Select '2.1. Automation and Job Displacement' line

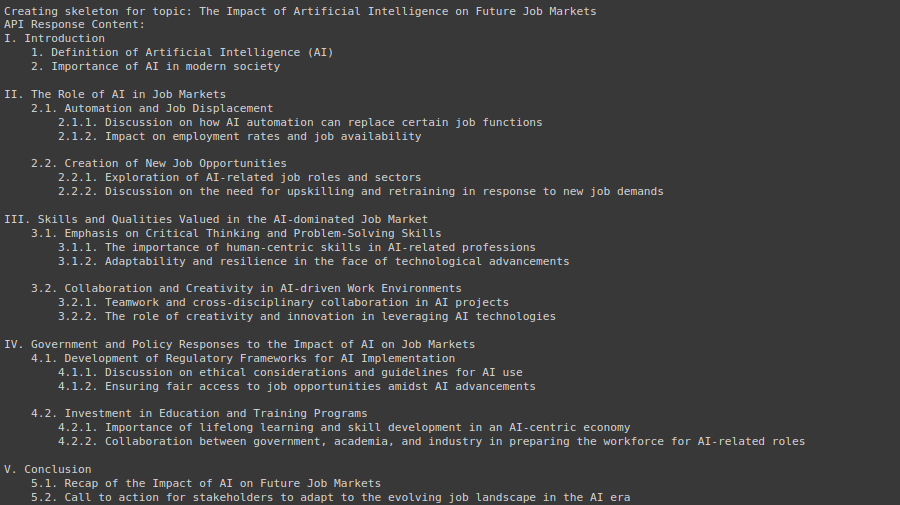152,108
